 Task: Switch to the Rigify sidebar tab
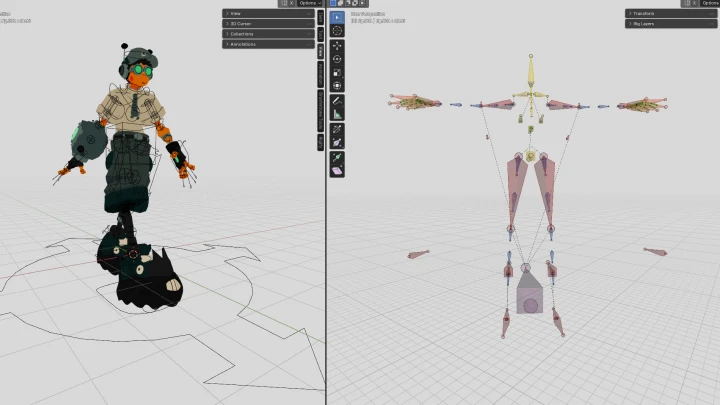tap(321, 142)
